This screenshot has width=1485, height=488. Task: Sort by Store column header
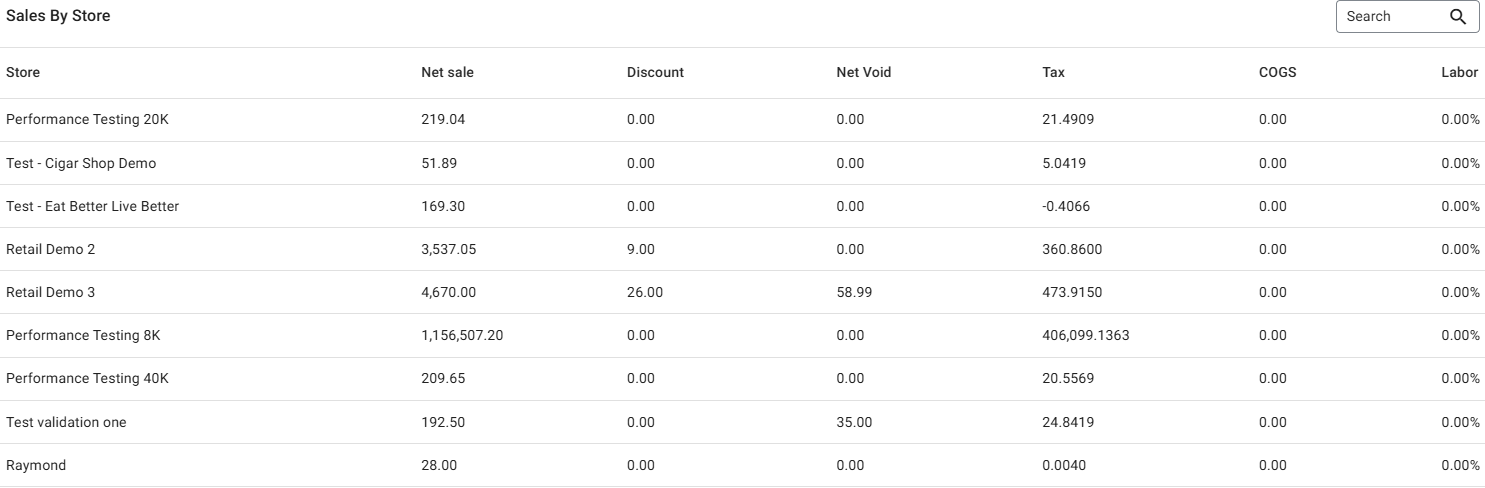tap(23, 73)
